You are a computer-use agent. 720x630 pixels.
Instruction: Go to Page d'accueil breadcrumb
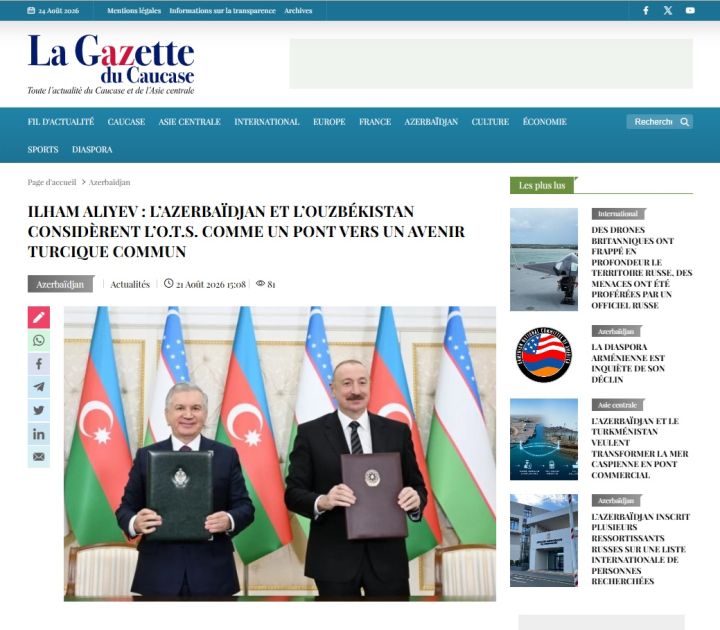click(x=52, y=182)
